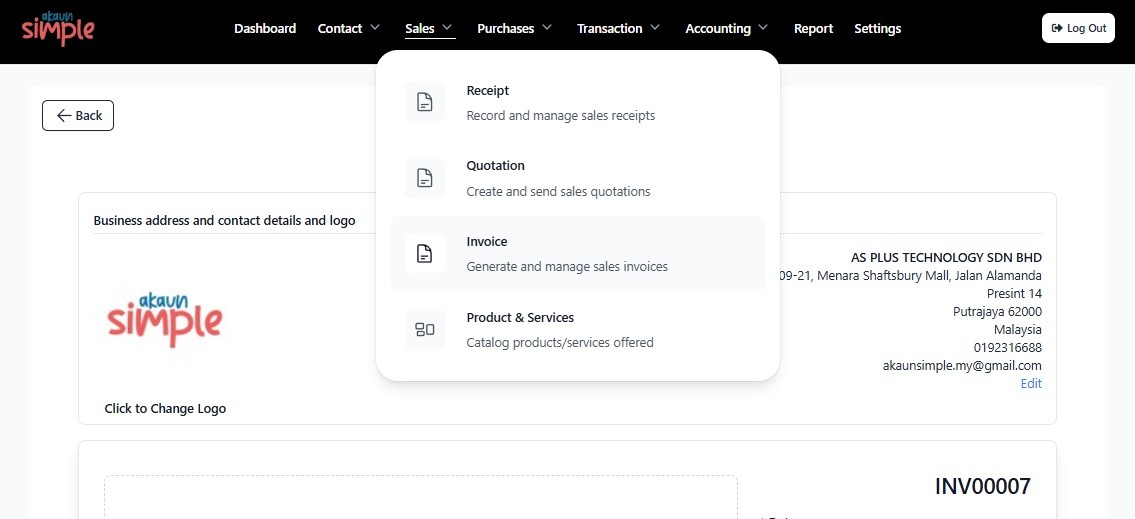Select Receipt from the Sales menu
This screenshot has height=519, width=1135.
tap(578, 103)
